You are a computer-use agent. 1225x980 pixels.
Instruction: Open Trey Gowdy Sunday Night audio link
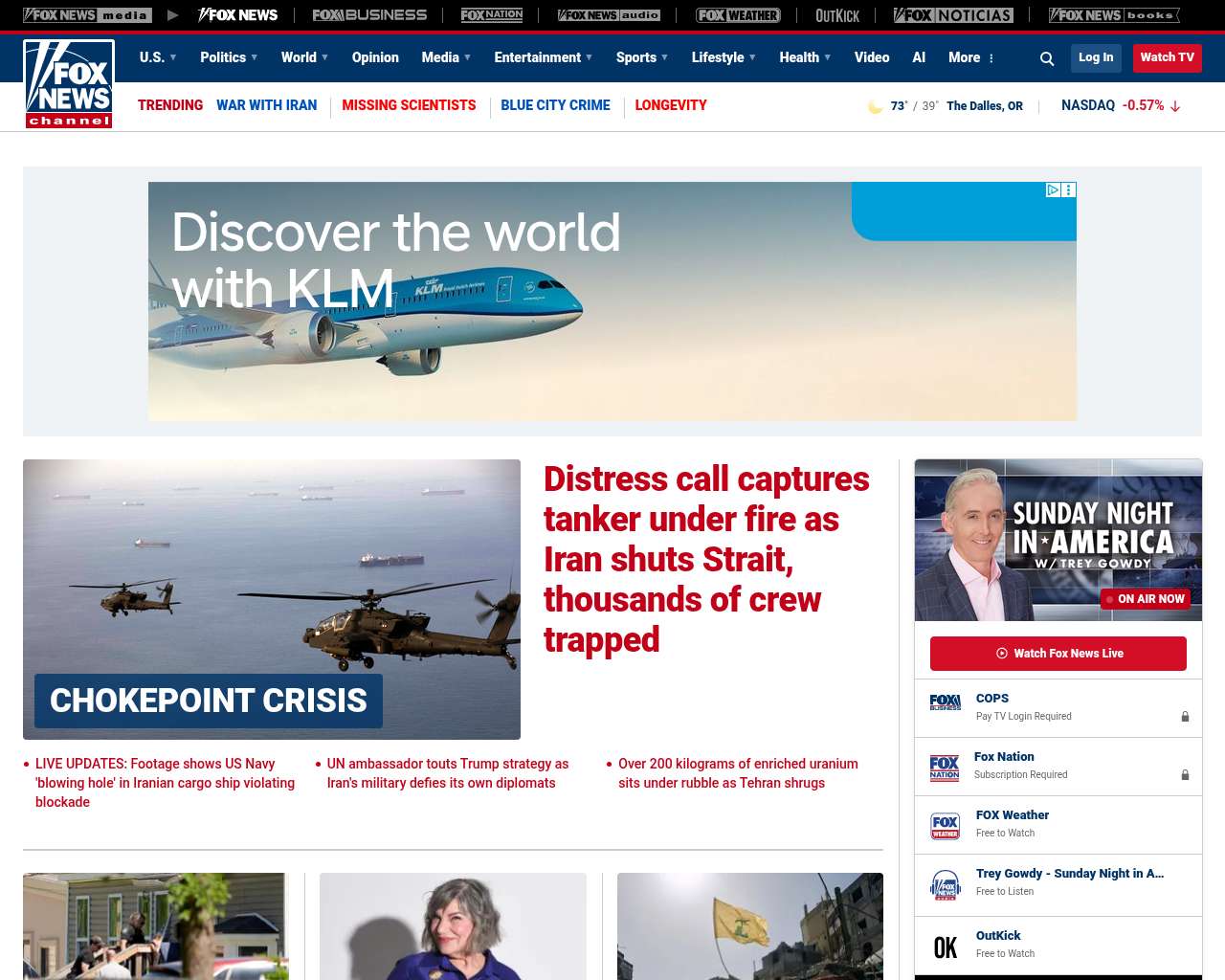click(1070, 874)
